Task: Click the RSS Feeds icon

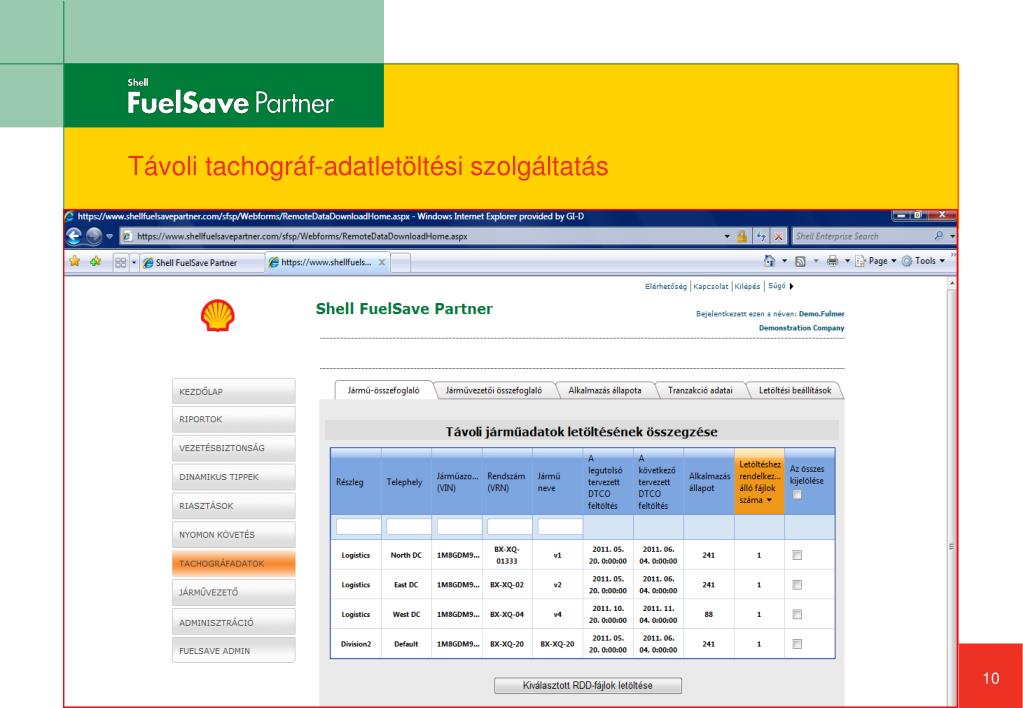Action: (x=801, y=261)
